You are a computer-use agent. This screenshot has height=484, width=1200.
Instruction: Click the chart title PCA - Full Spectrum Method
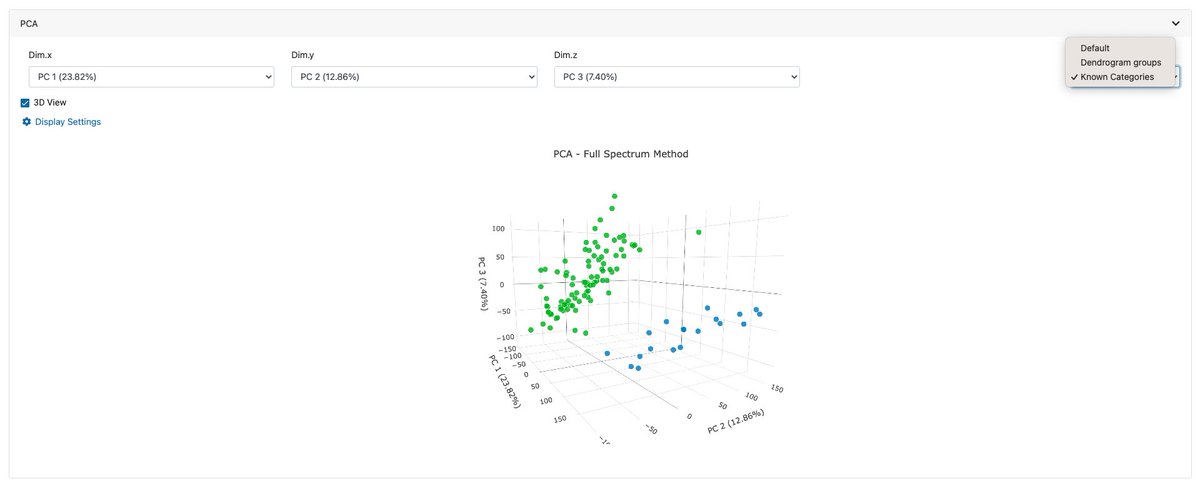(621, 154)
